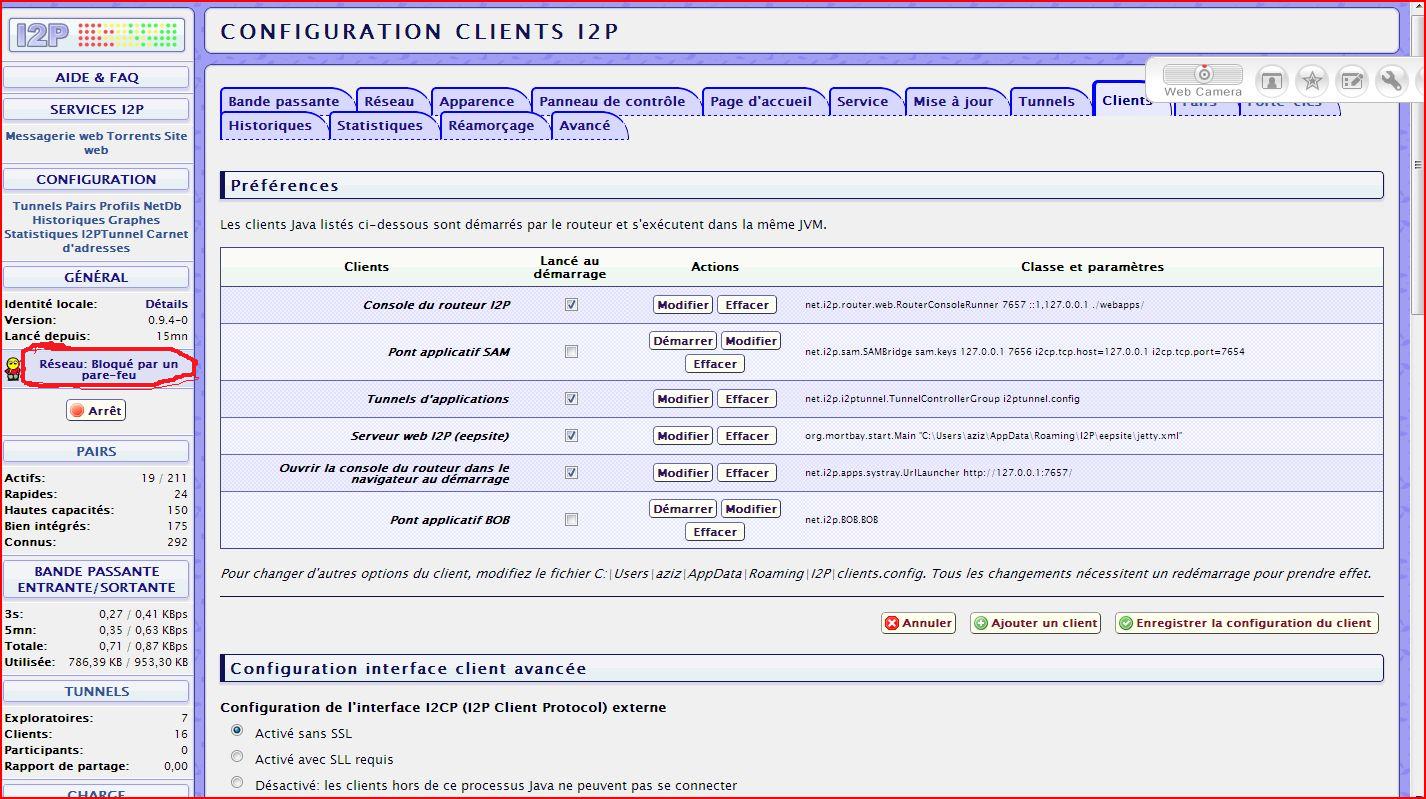Image resolution: width=1426 pixels, height=799 pixels.
Task: Open the Avancé tab
Action: click(585, 125)
